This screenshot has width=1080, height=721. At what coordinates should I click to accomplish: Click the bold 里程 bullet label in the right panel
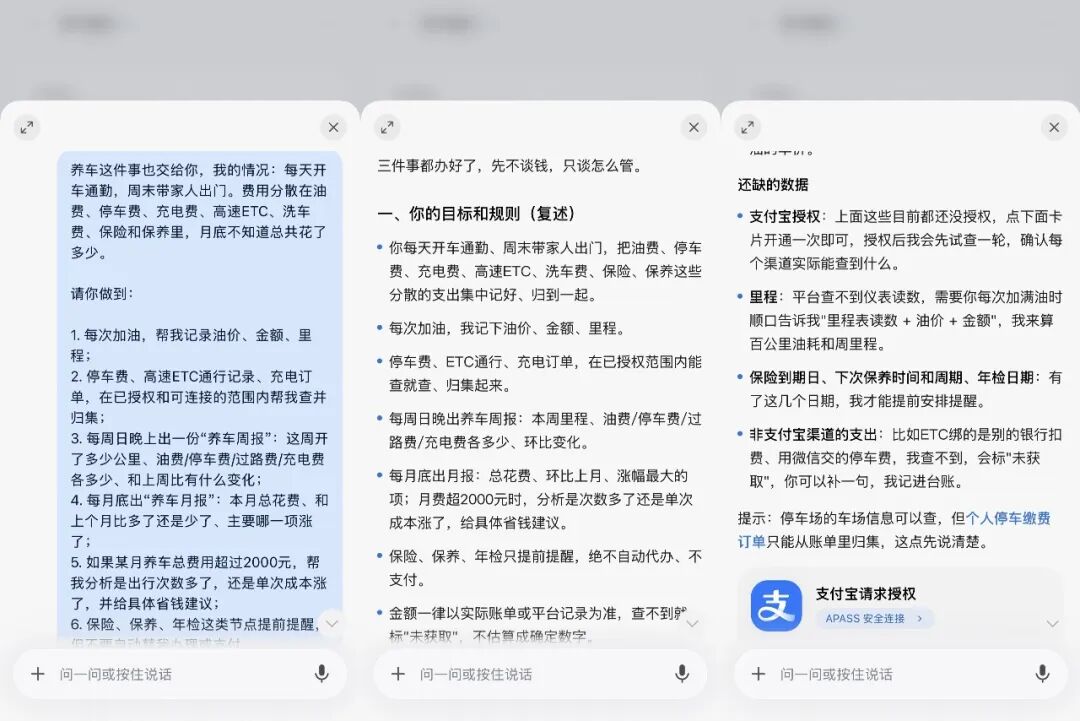point(763,297)
